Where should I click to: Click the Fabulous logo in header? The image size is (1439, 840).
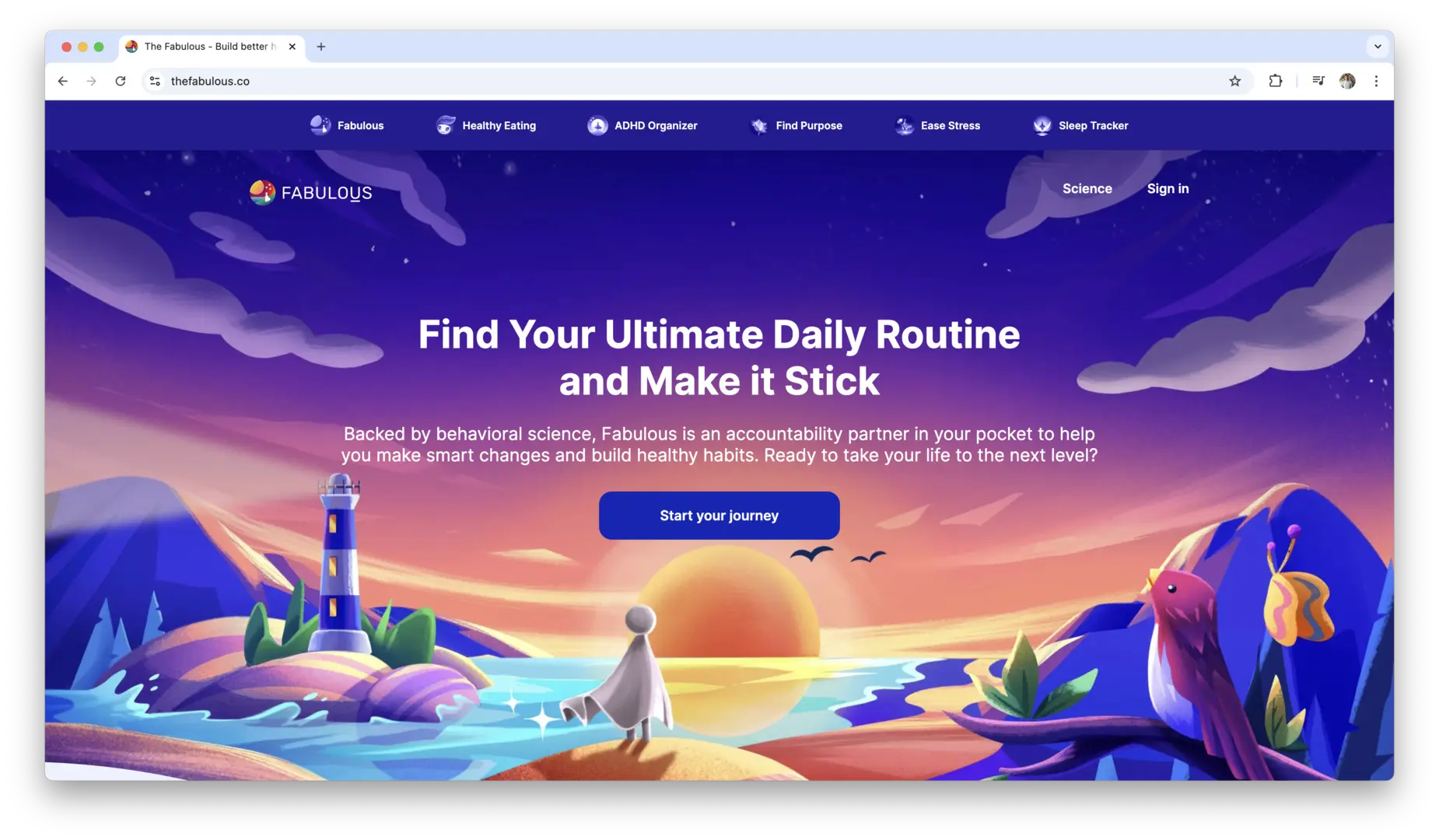click(311, 192)
